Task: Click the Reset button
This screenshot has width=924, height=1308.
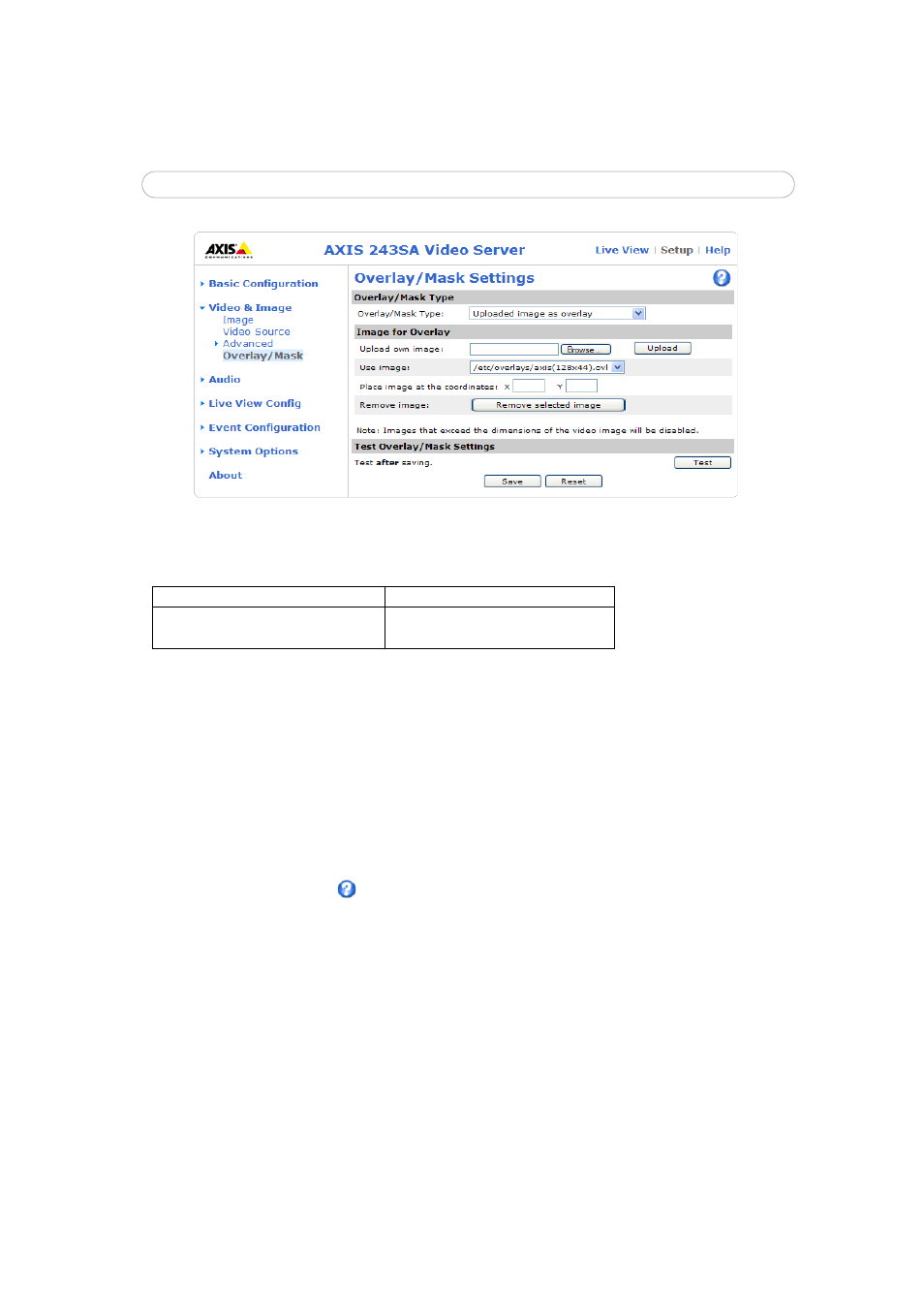Action: (573, 482)
